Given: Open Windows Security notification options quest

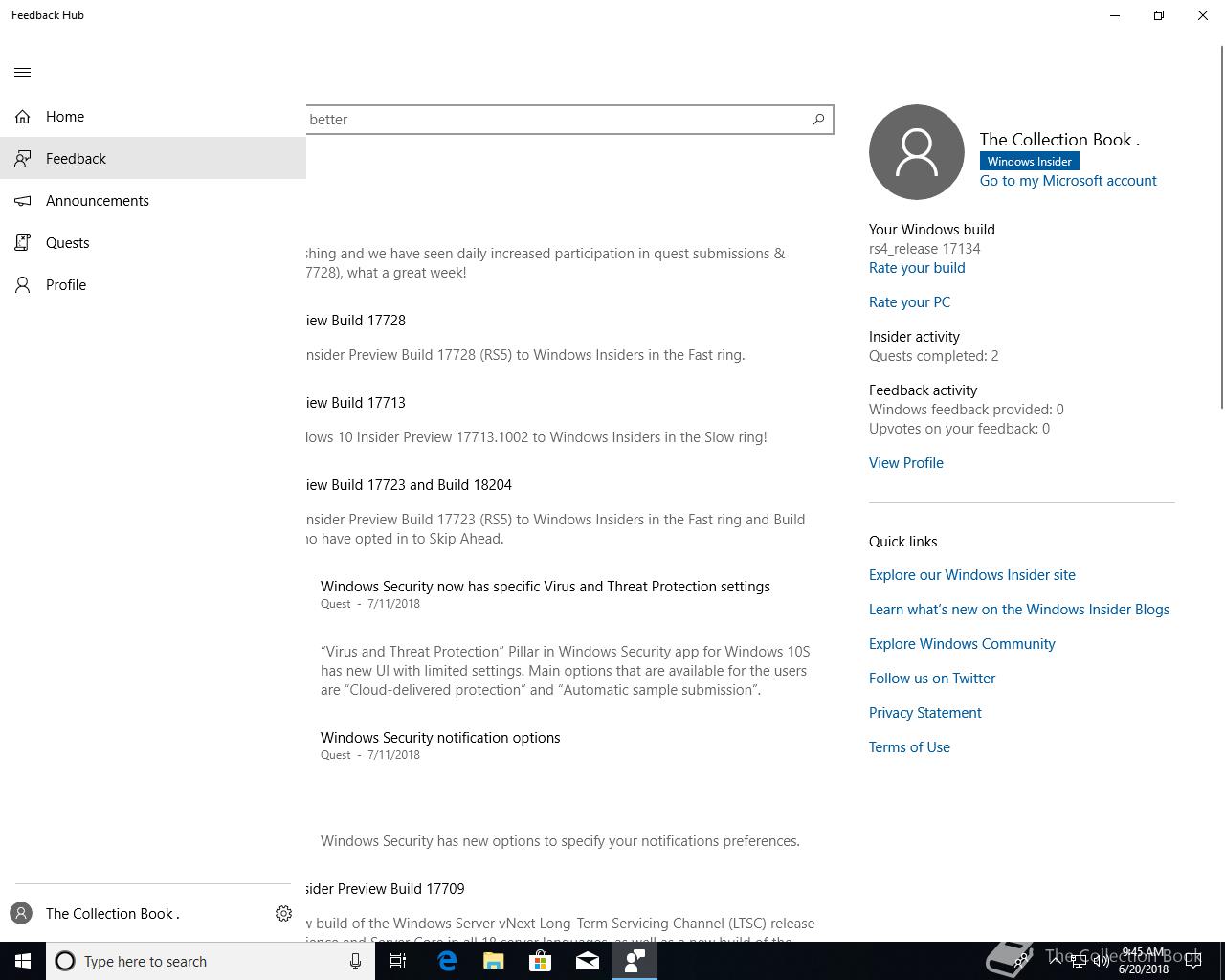Looking at the screenshot, I should 440,738.
